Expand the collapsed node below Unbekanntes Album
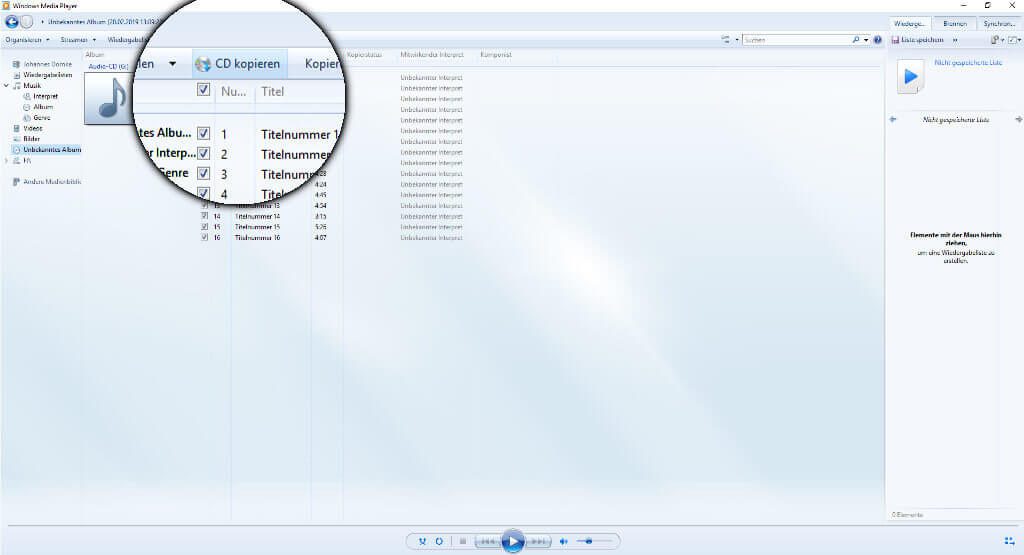1024x555 pixels. 7,161
